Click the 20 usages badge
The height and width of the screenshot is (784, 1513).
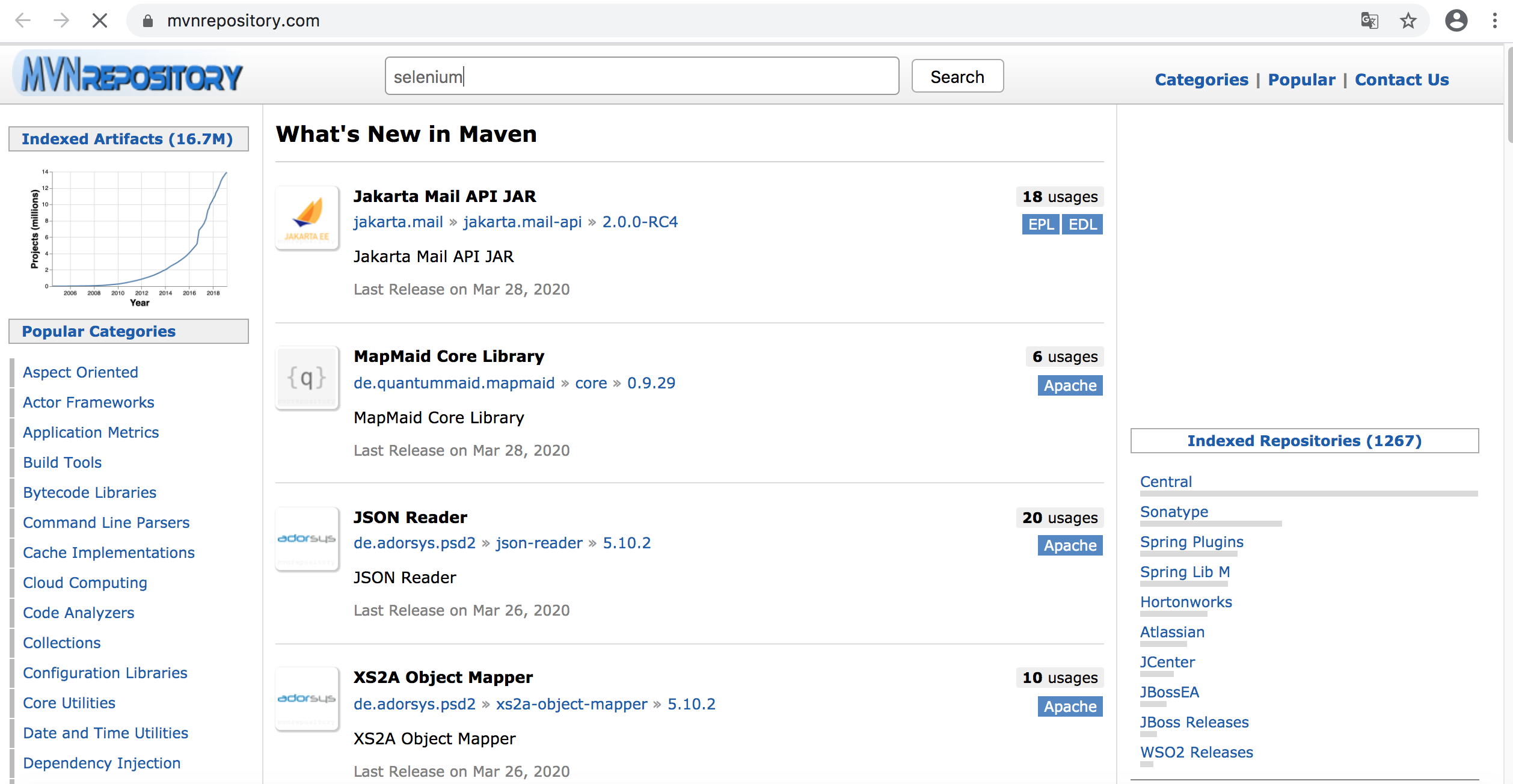(x=1060, y=518)
